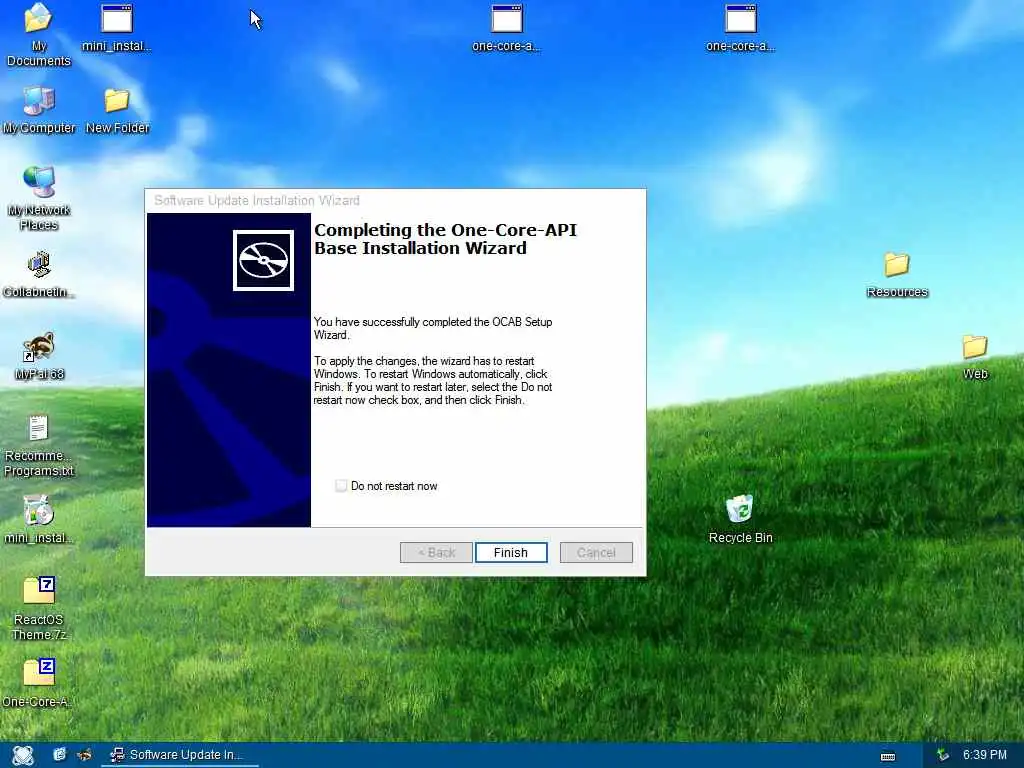This screenshot has width=1024, height=768.
Task: Select the Recycle Bin icon
Action: [740, 519]
